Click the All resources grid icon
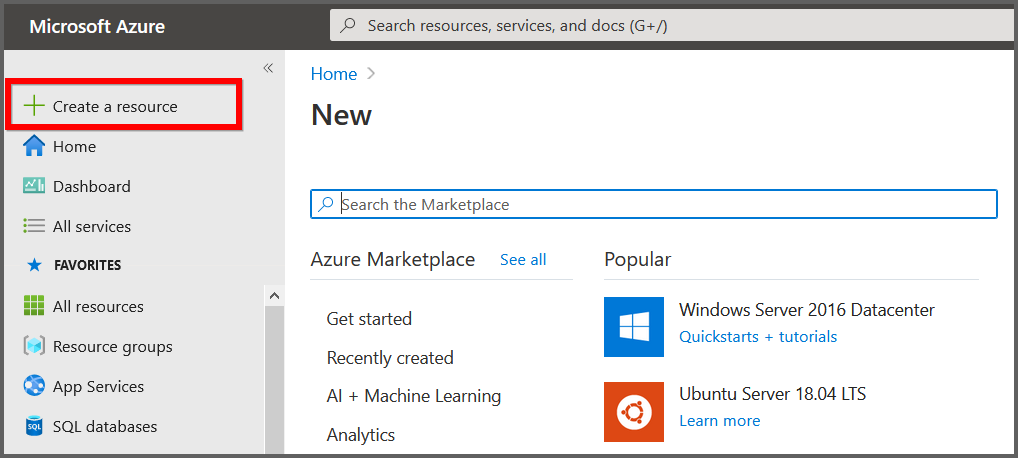This screenshot has width=1018, height=458. tap(35, 306)
